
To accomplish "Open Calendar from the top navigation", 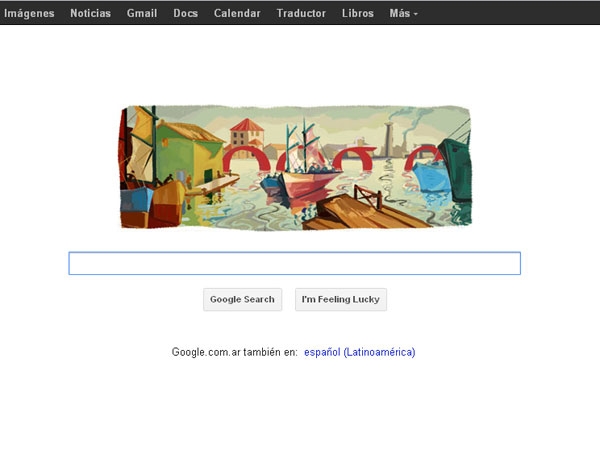I will pos(237,13).
